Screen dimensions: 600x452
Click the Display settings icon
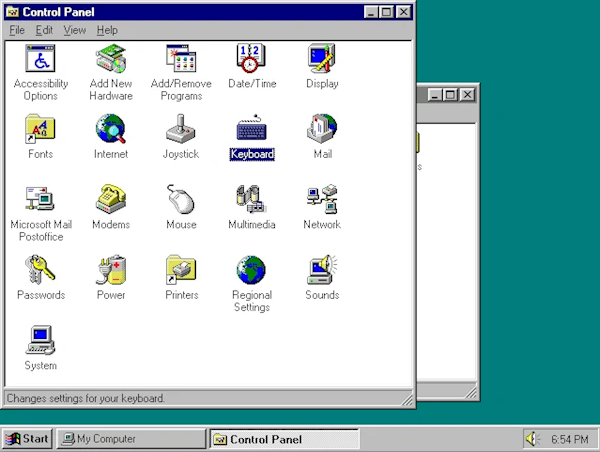click(x=322, y=58)
